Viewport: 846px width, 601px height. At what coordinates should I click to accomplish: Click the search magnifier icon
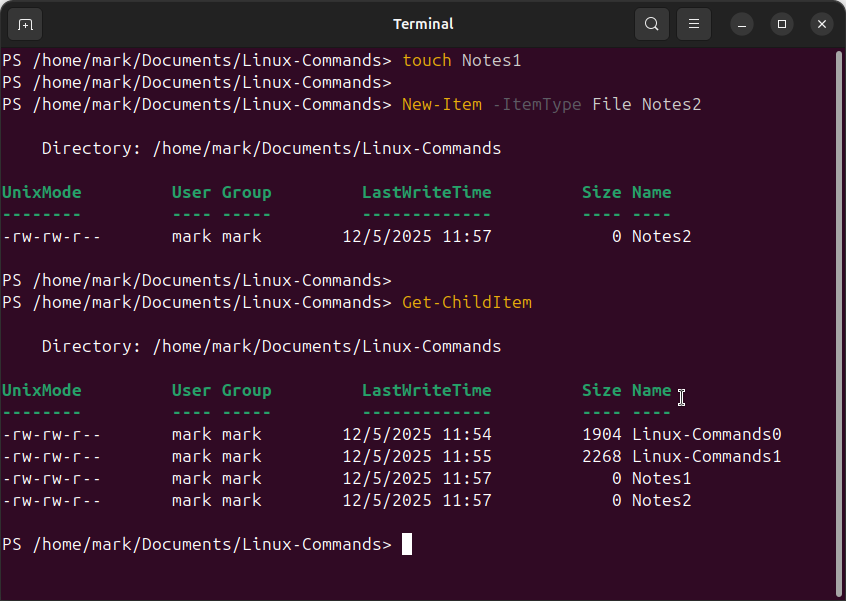651,24
